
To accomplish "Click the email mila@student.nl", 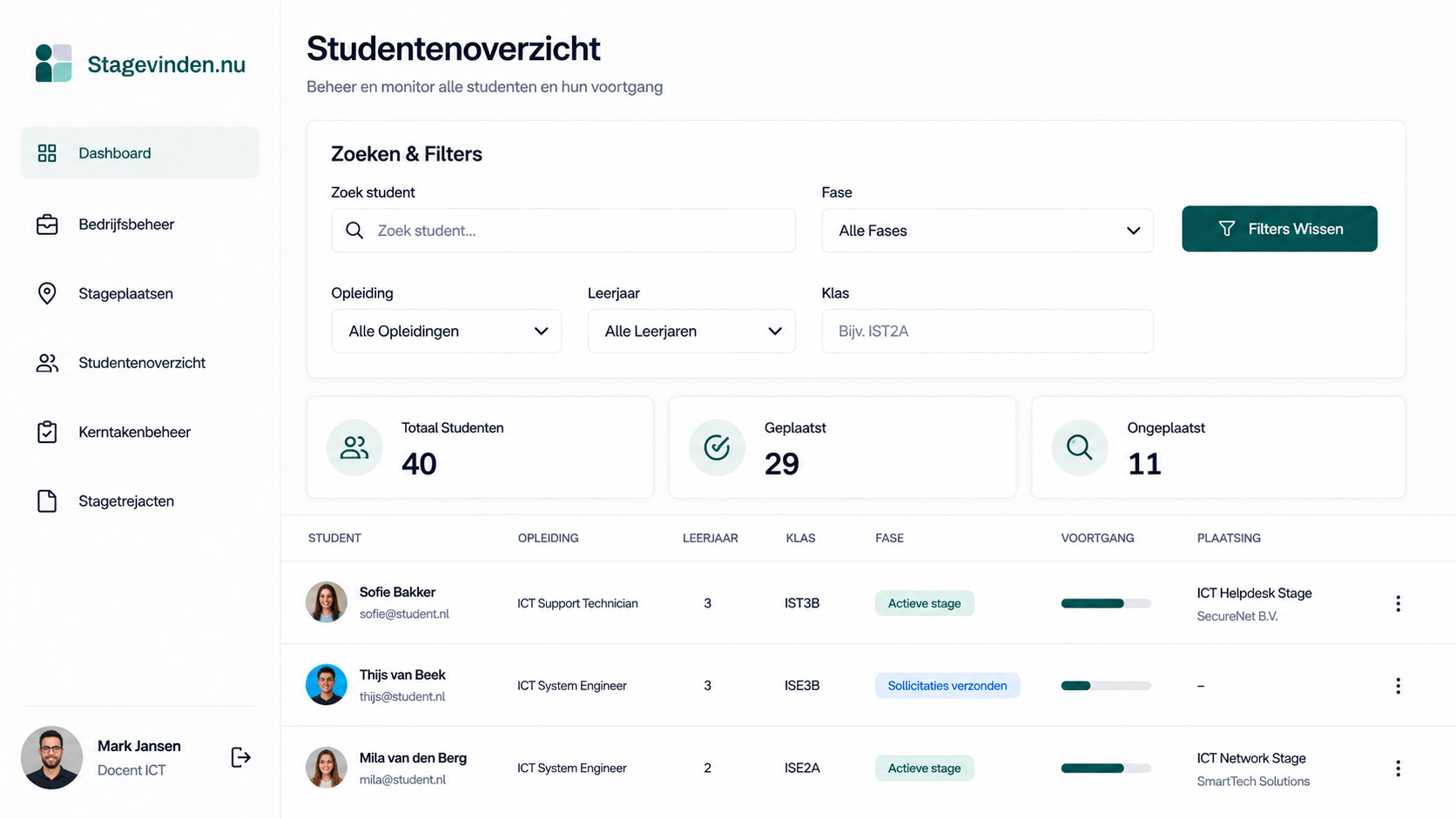I will pyautogui.click(x=402, y=780).
